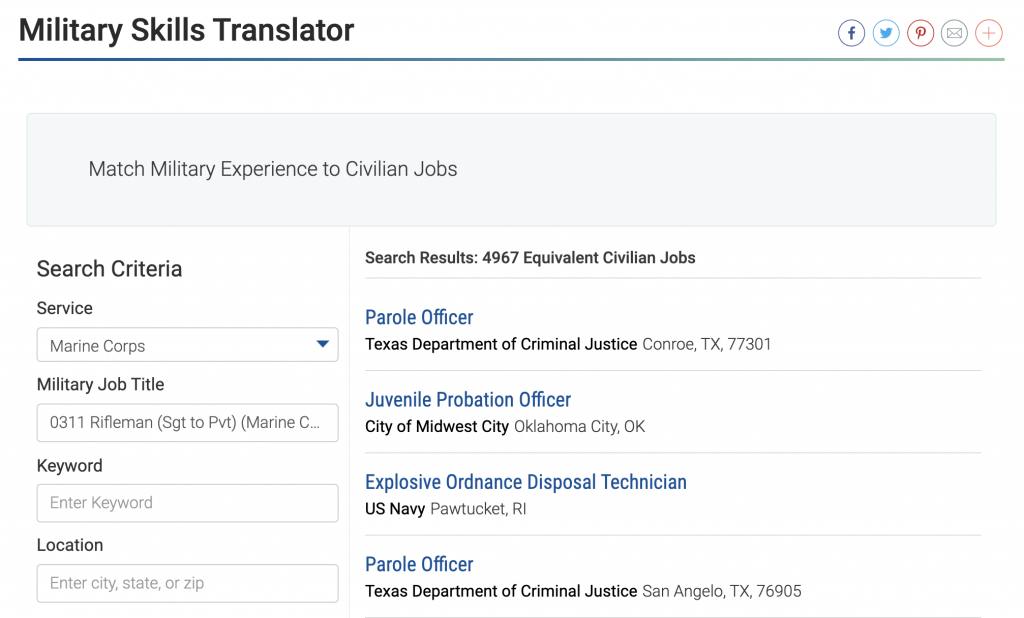Image resolution: width=1024 pixels, height=618 pixels.
Task: Pin this page via Pinterest icon
Action: (x=920, y=33)
